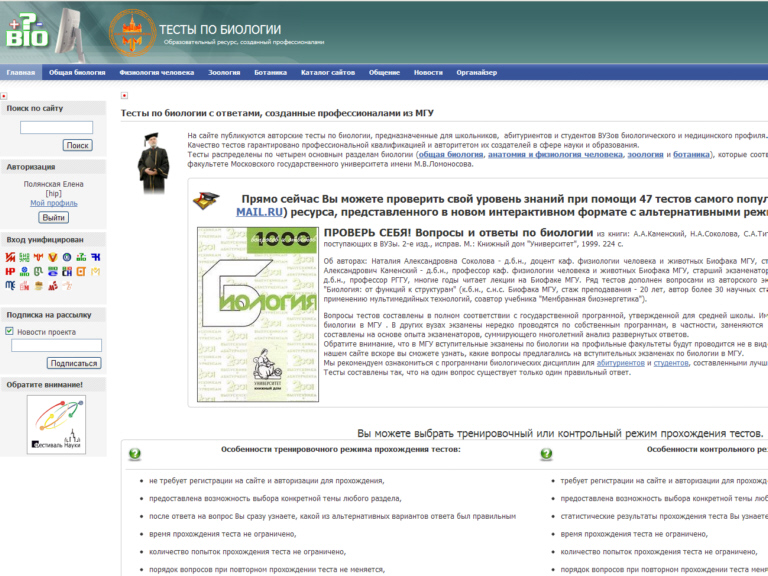Viewport: 768px width, 576px height.
Task: Click the green ?-BIO login icon
Action: (x=81, y=257)
